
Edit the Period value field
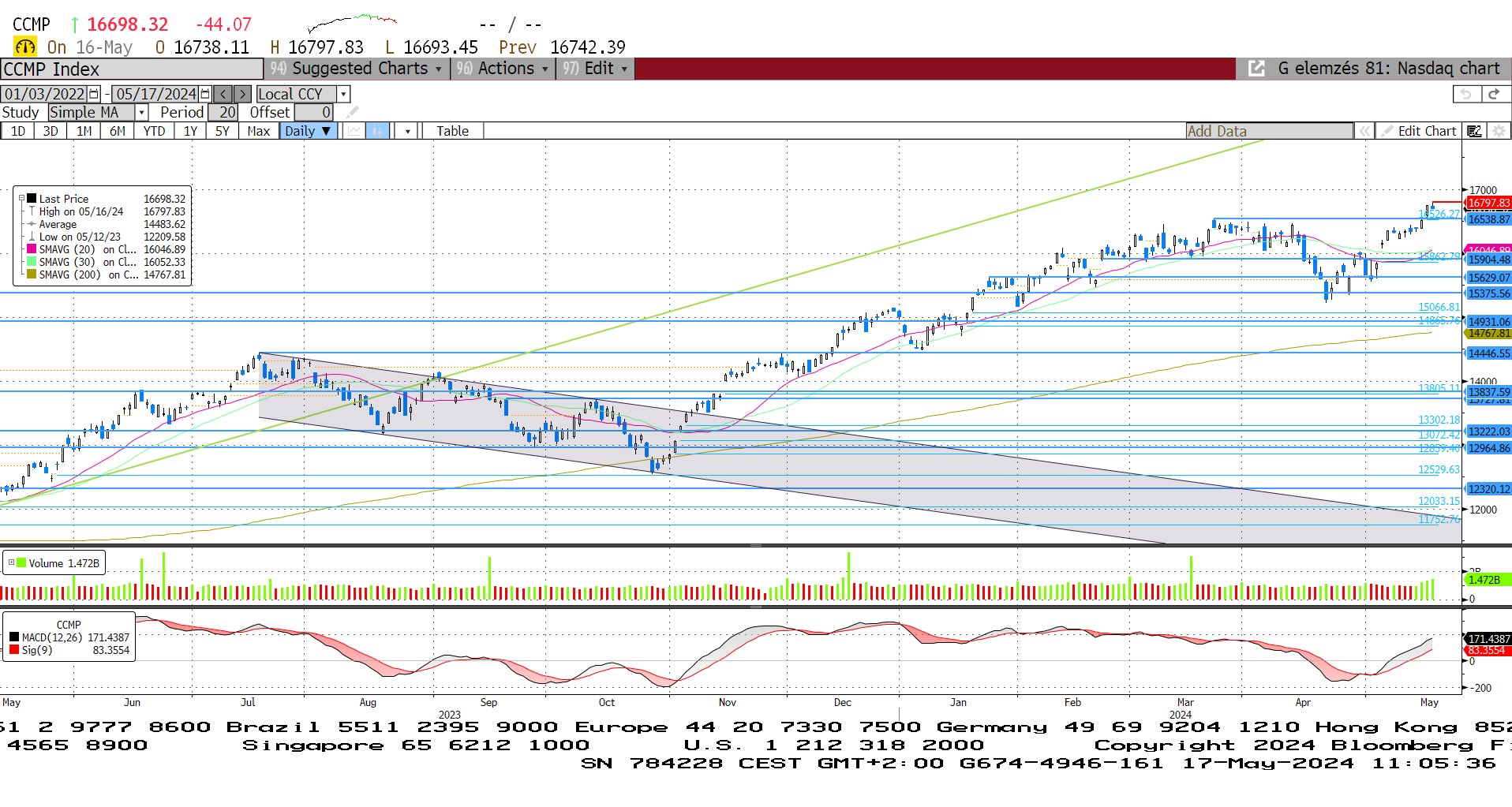pos(223,113)
